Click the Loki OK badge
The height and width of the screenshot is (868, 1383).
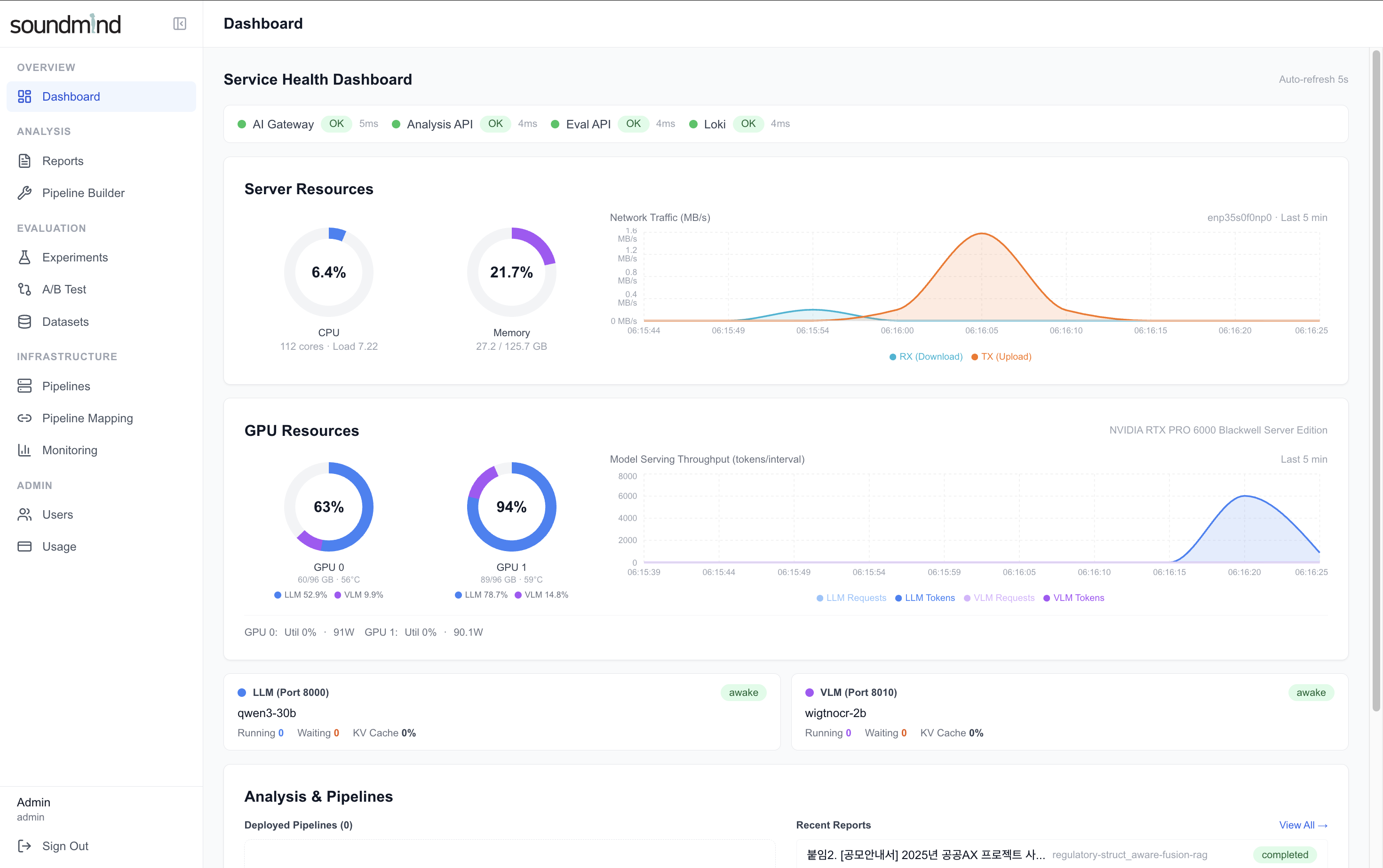point(748,123)
